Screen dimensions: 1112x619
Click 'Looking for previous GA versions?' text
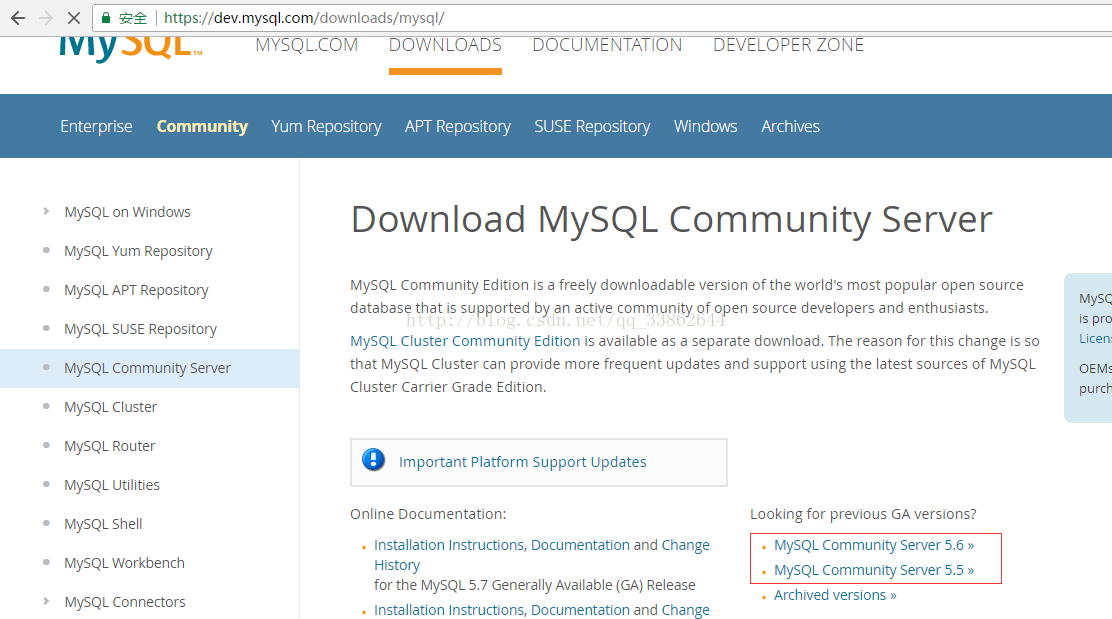(x=863, y=514)
